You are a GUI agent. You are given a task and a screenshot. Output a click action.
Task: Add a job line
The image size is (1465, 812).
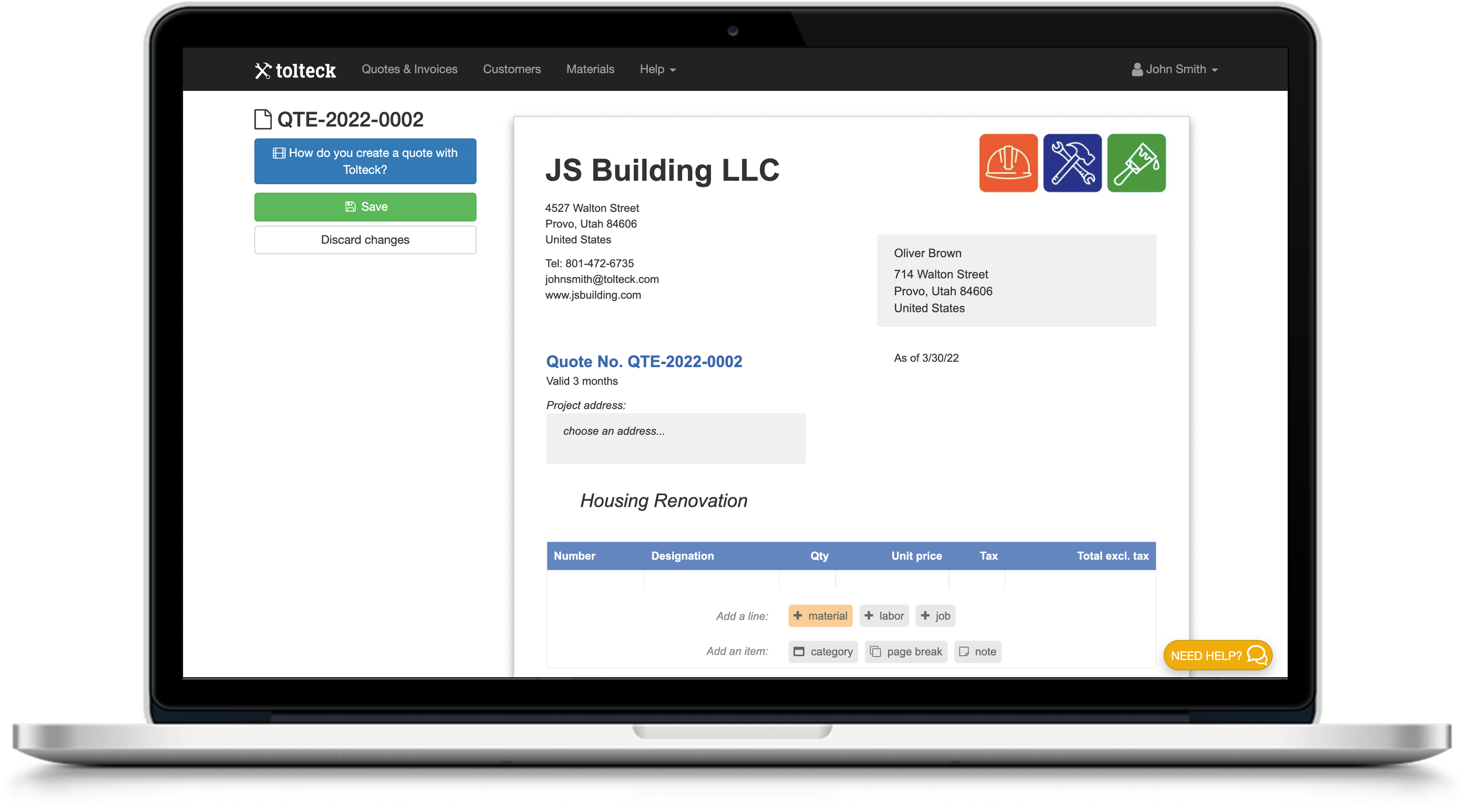coord(935,616)
